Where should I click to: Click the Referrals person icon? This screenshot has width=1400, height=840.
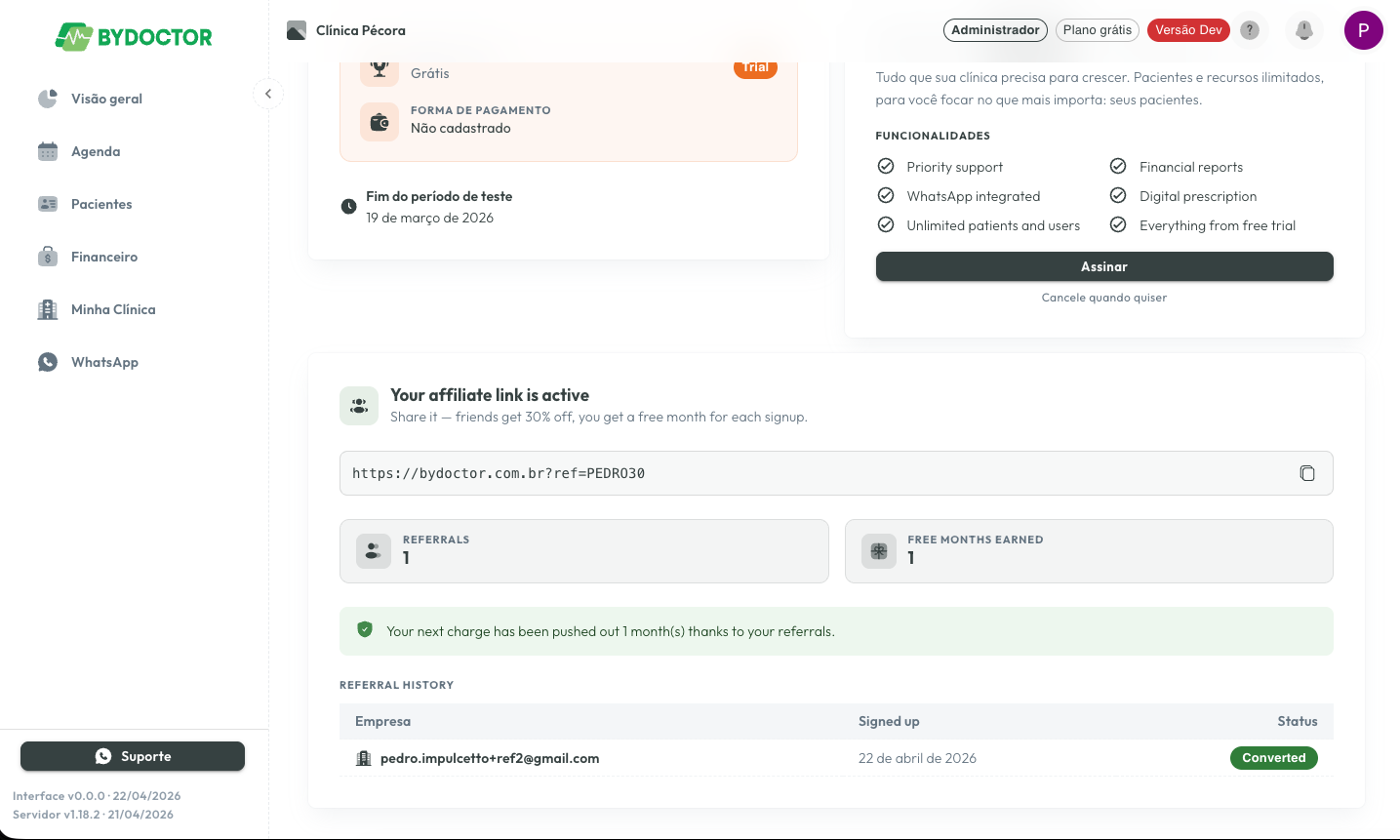374,551
